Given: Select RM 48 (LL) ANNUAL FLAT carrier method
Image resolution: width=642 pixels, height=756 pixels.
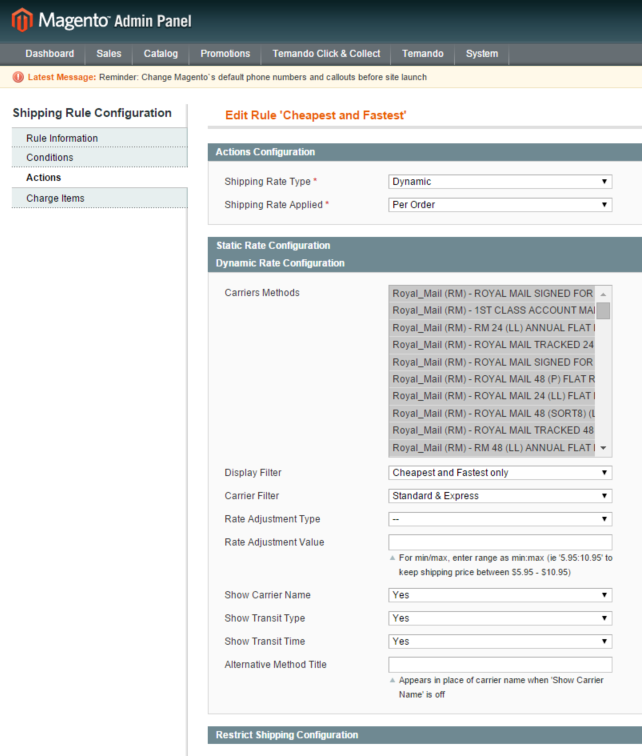Looking at the screenshot, I should point(492,448).
